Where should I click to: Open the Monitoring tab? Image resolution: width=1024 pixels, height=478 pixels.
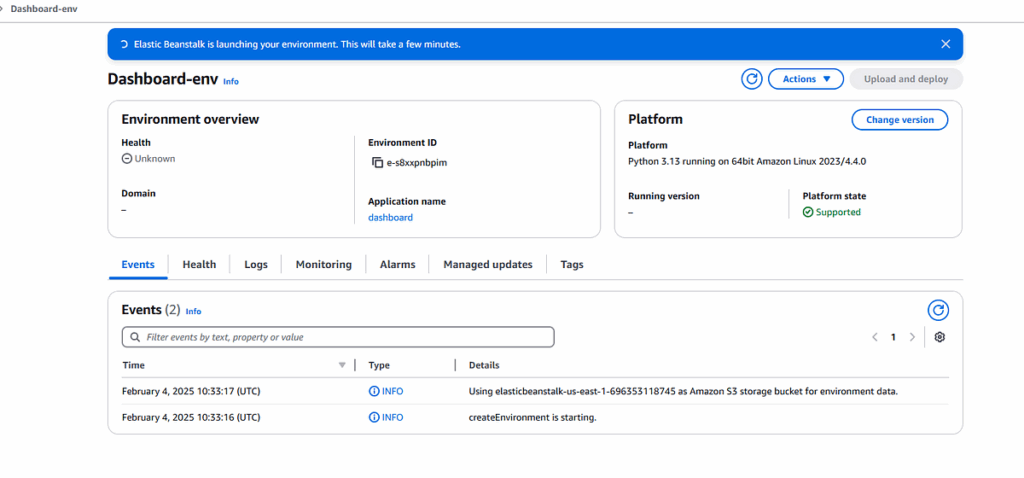coord(323,265)
